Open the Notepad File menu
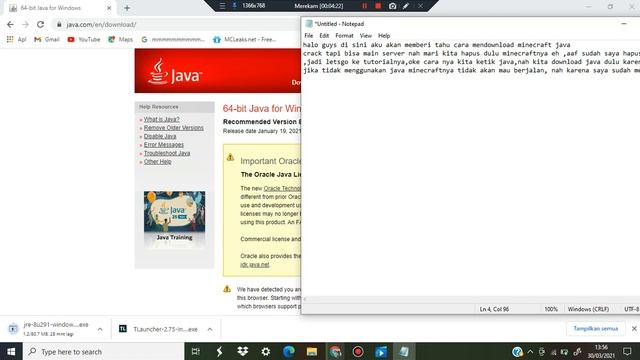 click(x=309, y=36)
